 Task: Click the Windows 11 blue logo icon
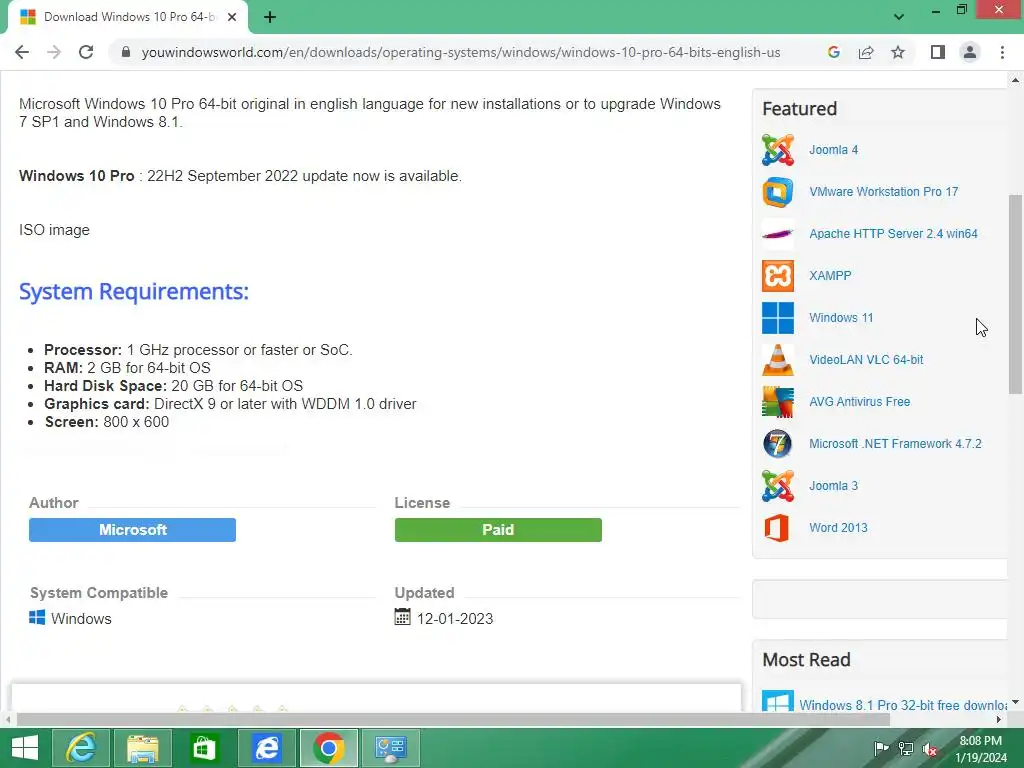[x=778, y=318]
